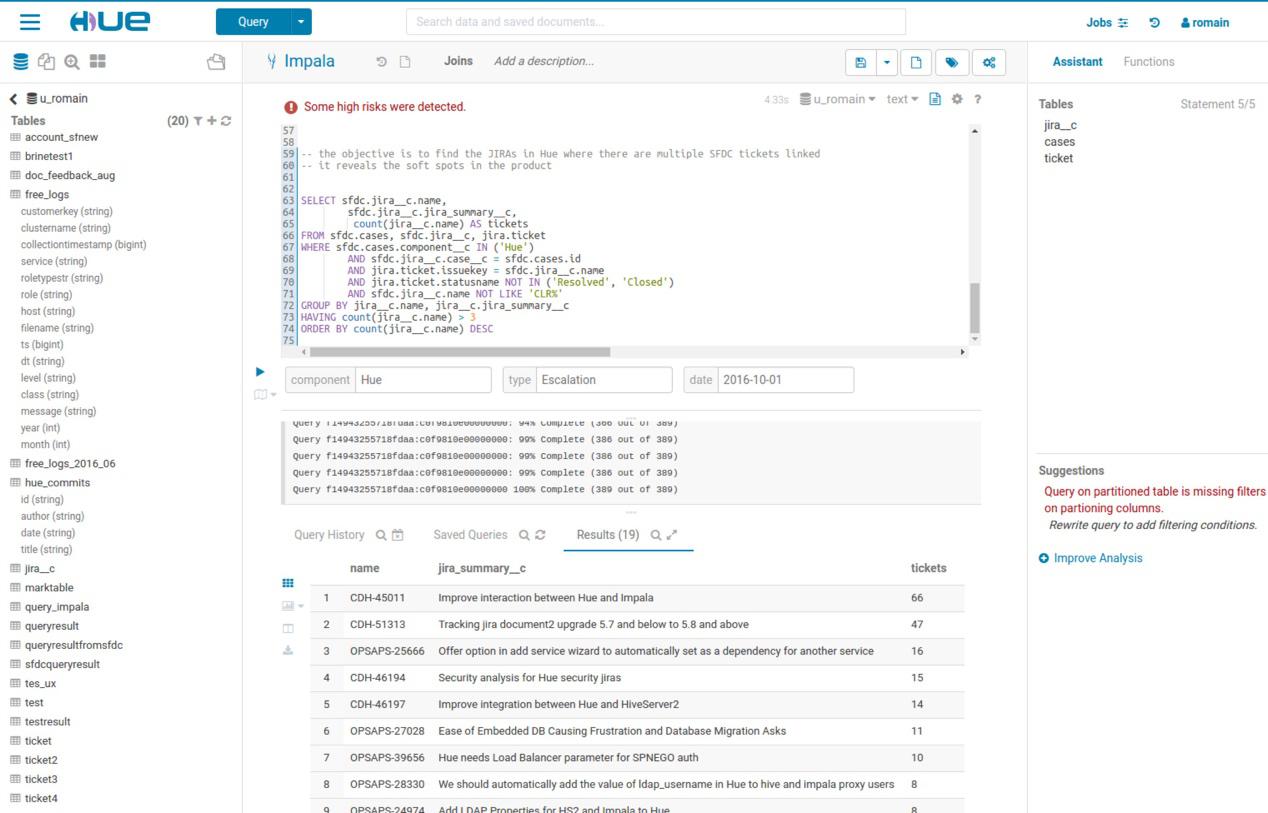
Task: Toggle the results column list panel
Action: pos(288,628)
